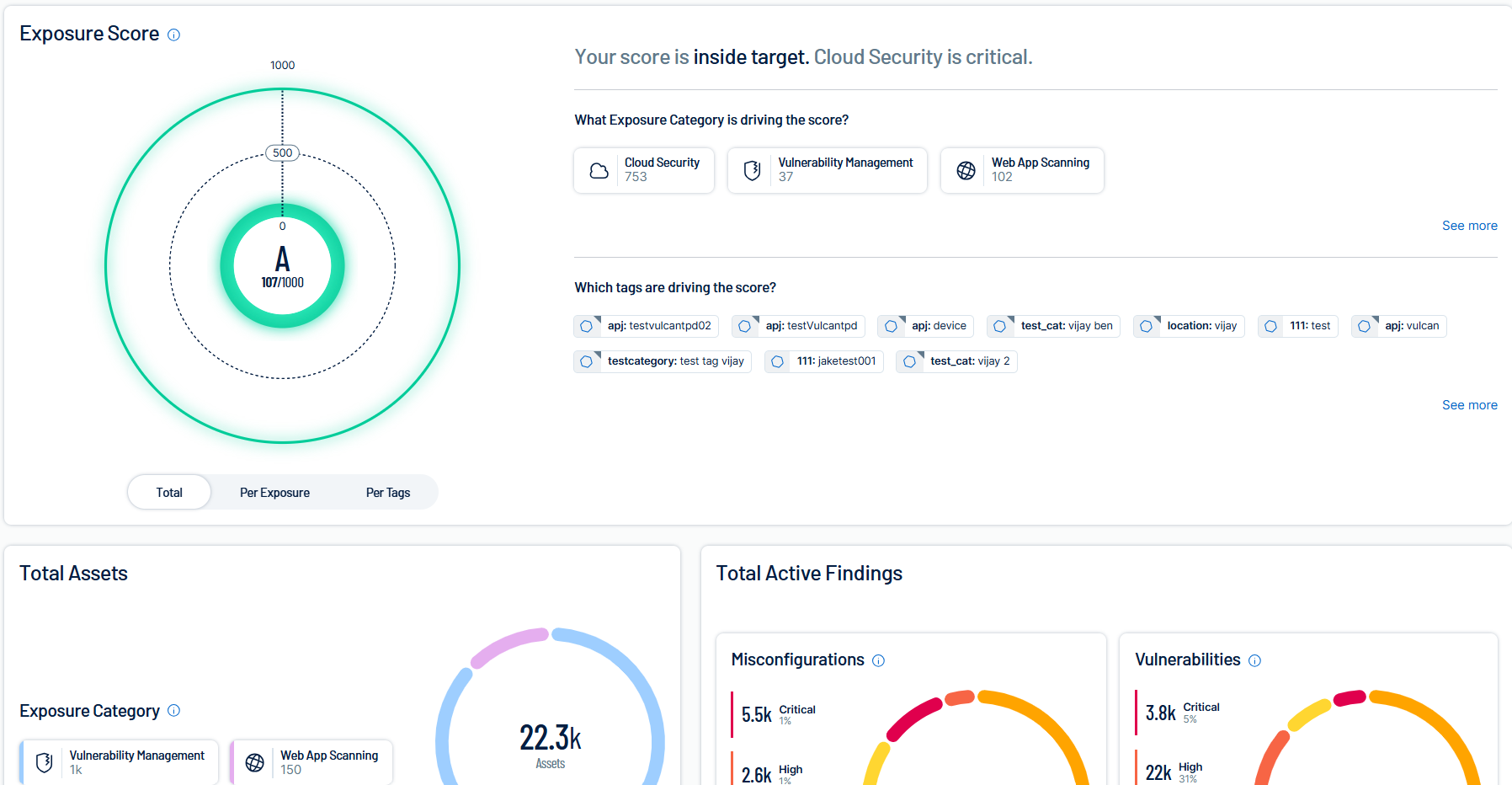Click the A grade score circle

[x=282, y=266]
